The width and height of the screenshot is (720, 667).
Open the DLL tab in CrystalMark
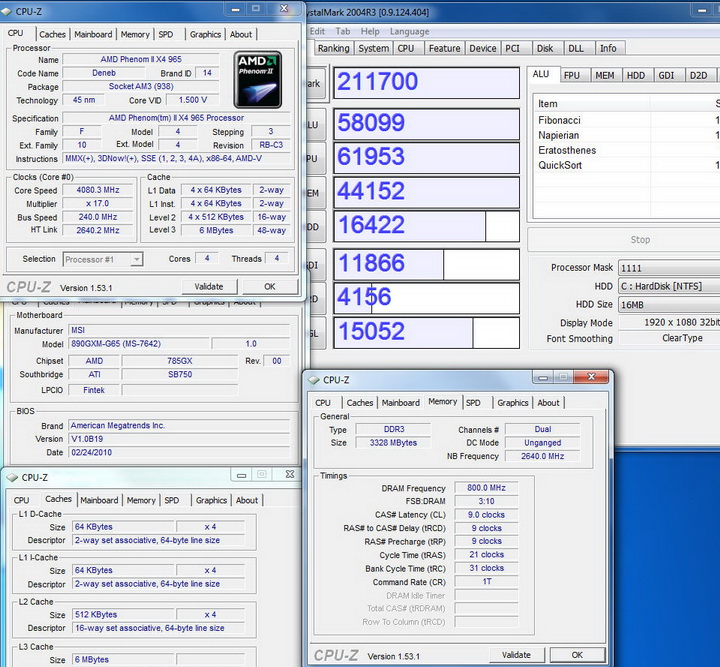[575, 48]
